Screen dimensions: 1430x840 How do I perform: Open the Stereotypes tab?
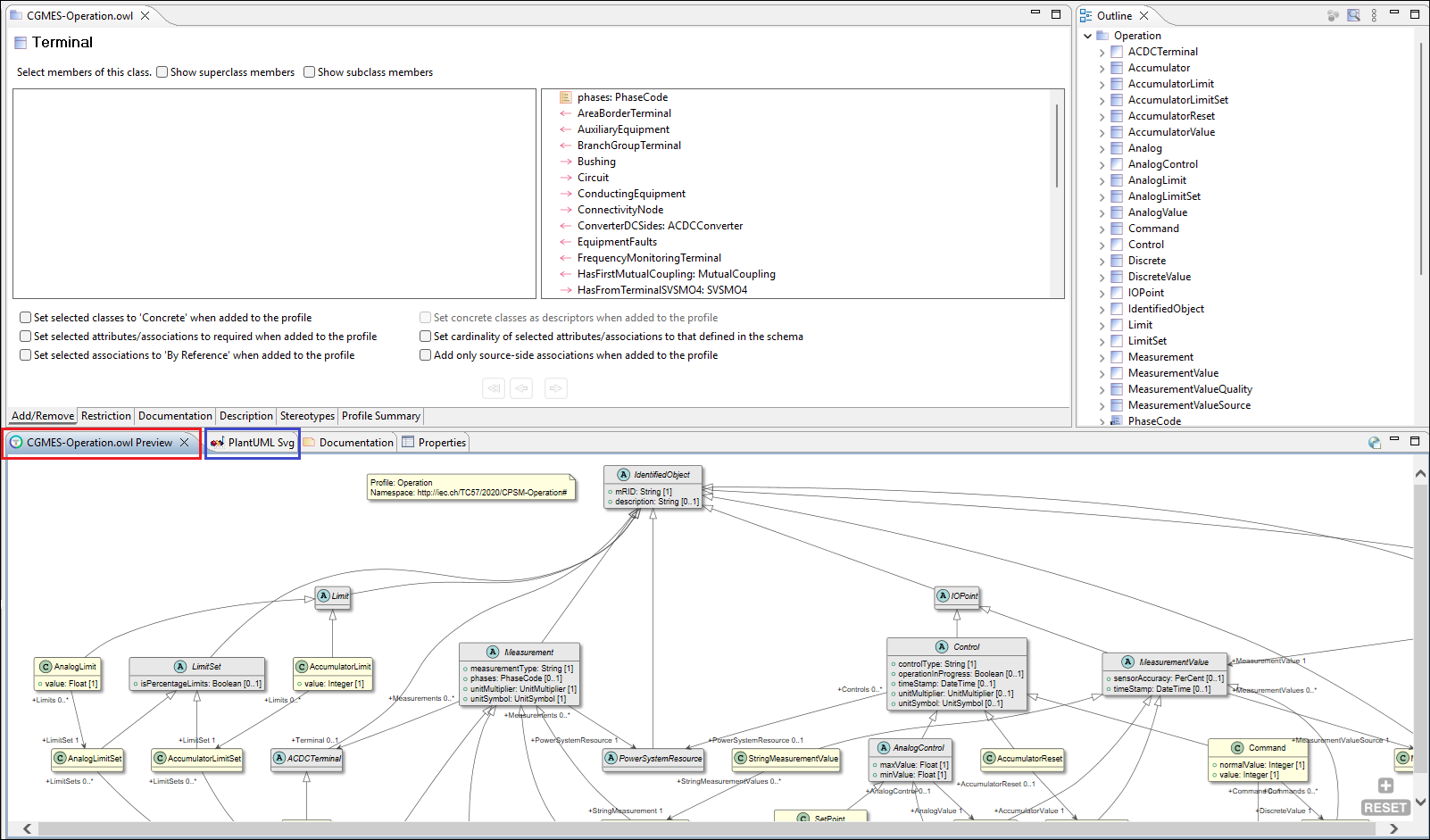click(x=307, y=416)
